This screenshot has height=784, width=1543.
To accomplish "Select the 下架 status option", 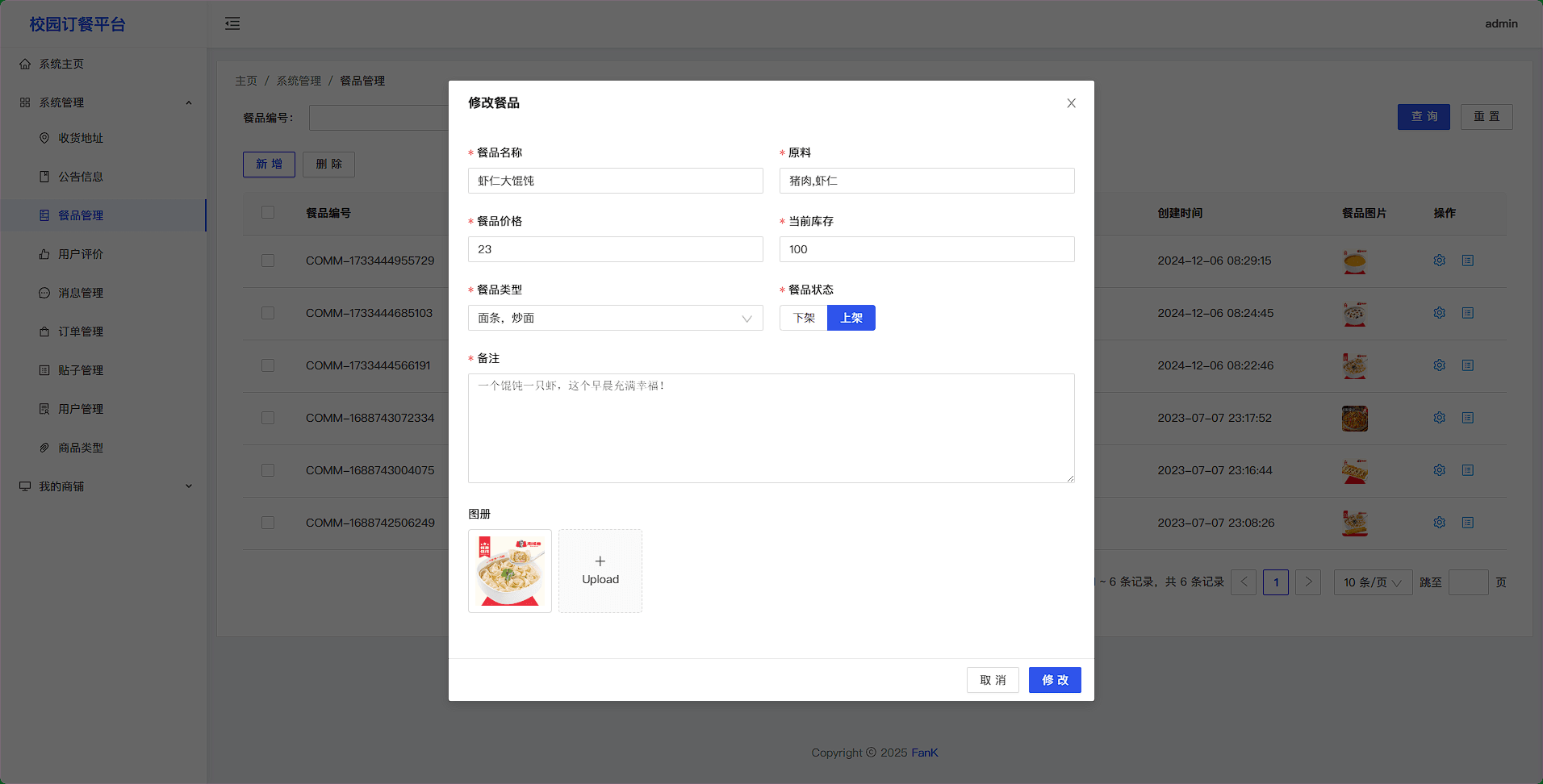I will point(804,318).
